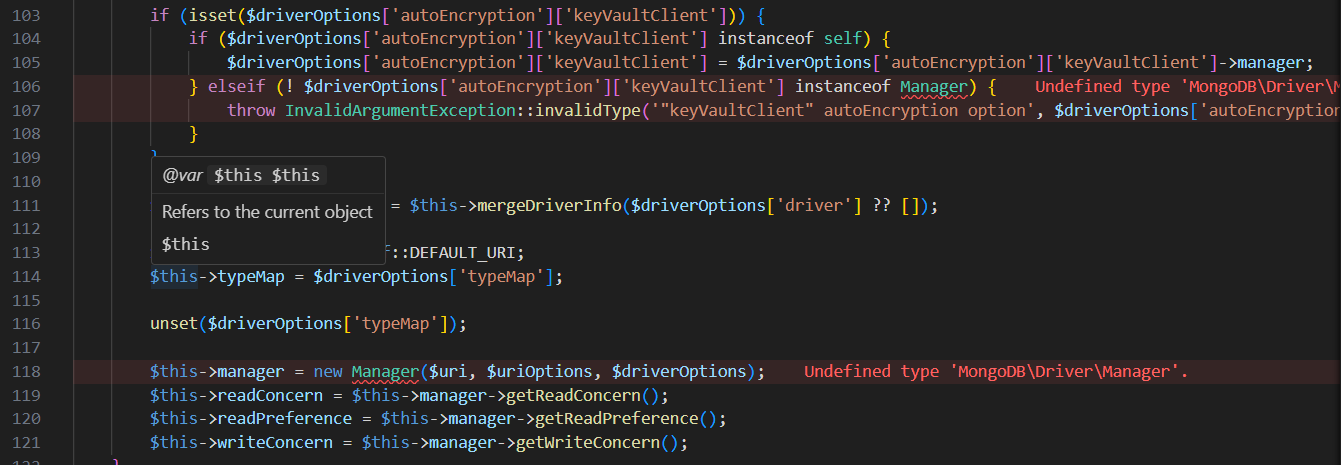The height and width of the screenshot is (465, 1341).
Task: Click the truncated Undefined type error on line 106
Action: [x=1187, y=87]
